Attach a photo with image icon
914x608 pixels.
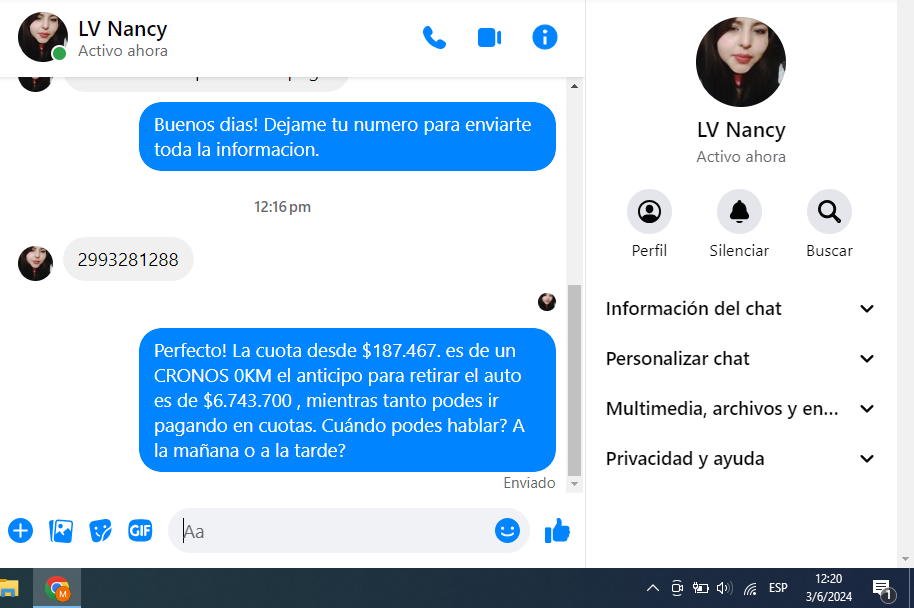[x=61, y=531]
